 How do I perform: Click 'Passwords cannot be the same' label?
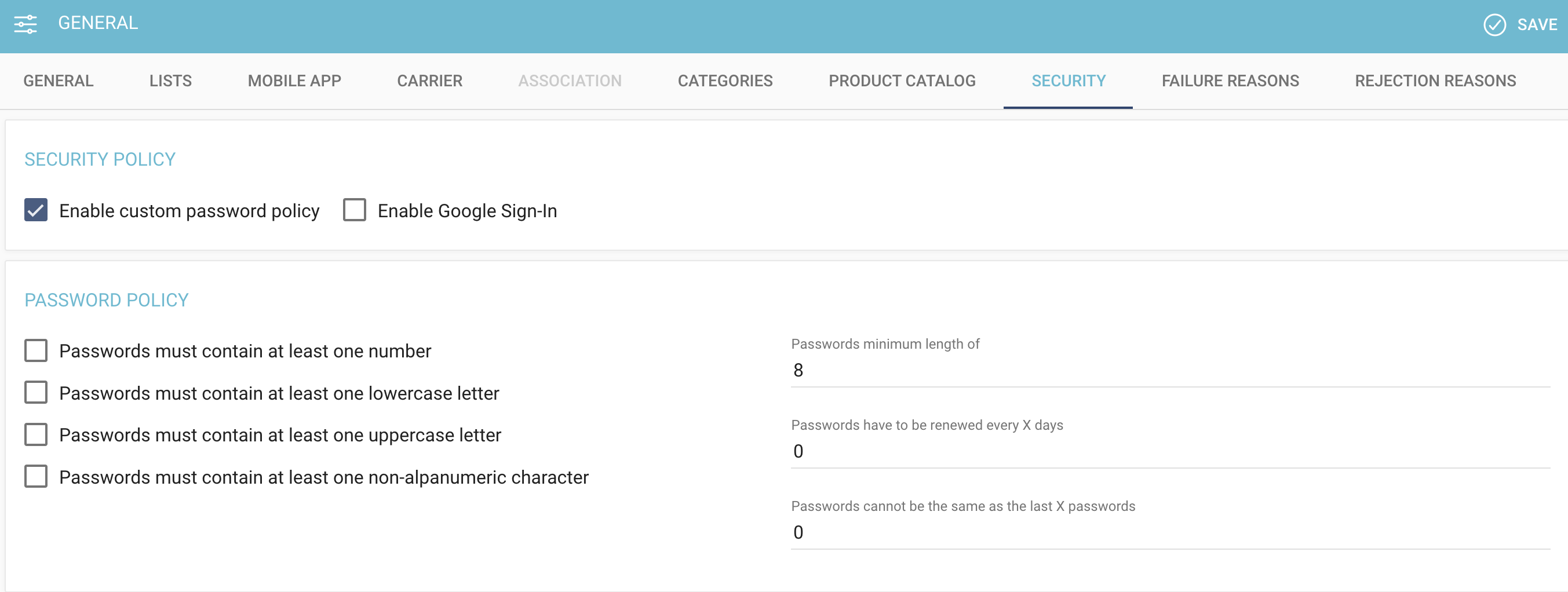[963, 506]
